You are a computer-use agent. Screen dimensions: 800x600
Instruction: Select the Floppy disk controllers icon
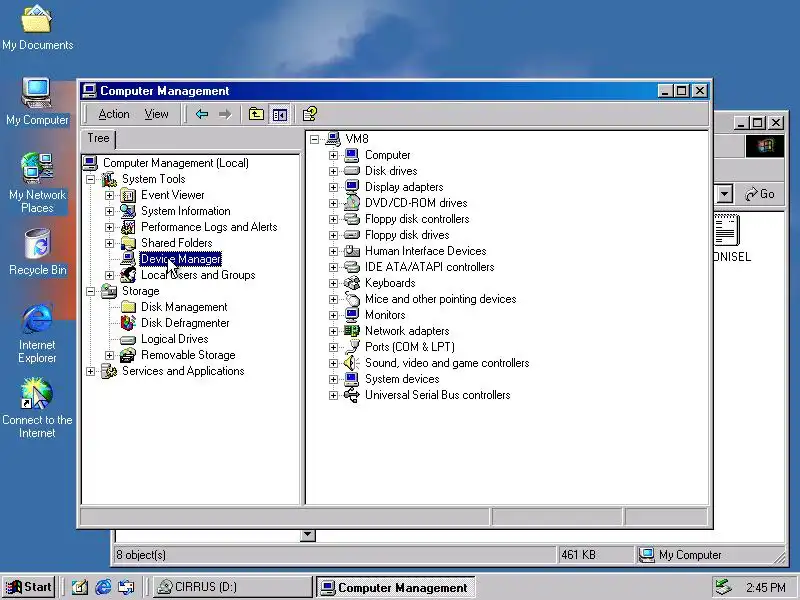(352, 219)
